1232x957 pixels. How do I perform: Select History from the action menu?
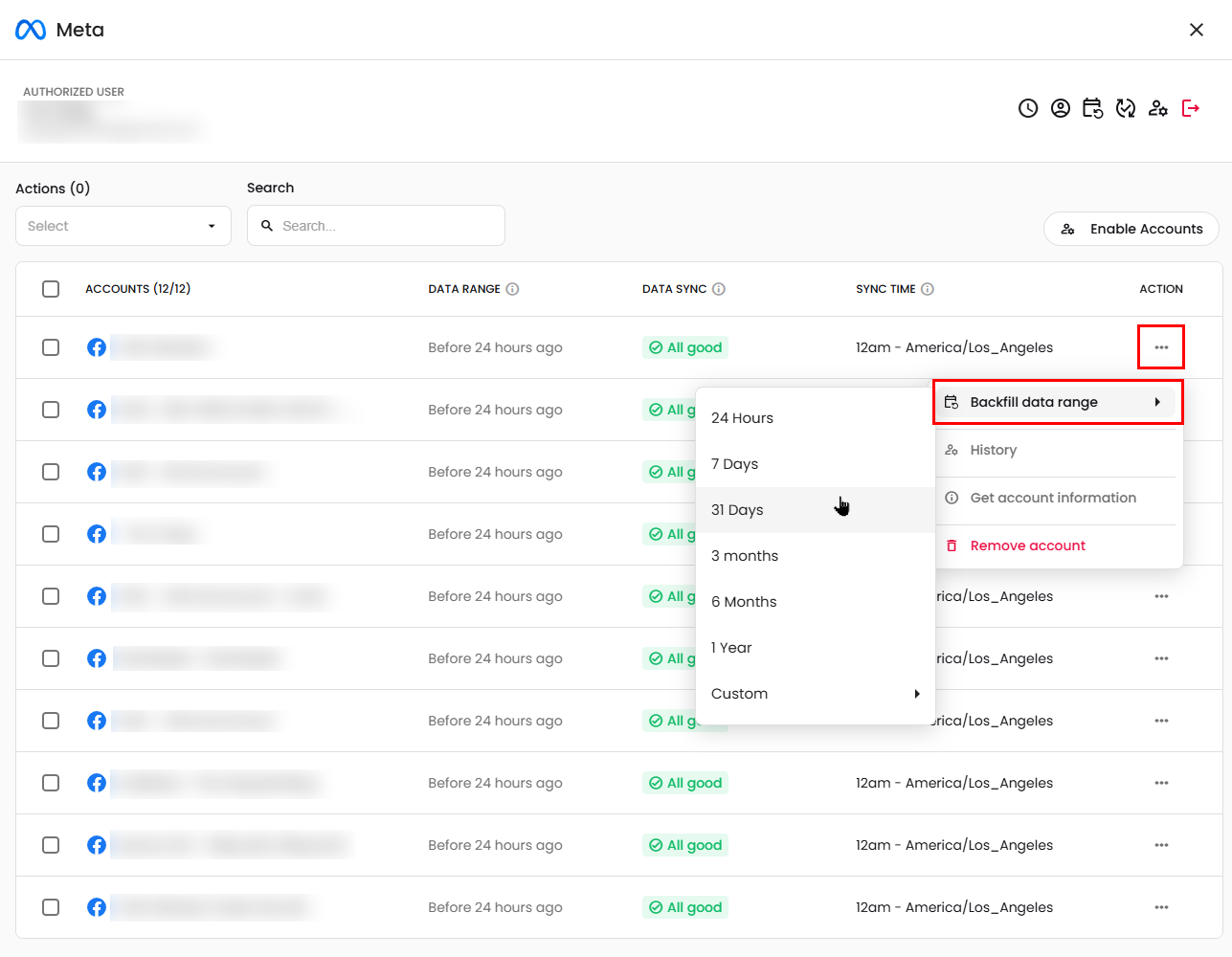click(993, 450)
